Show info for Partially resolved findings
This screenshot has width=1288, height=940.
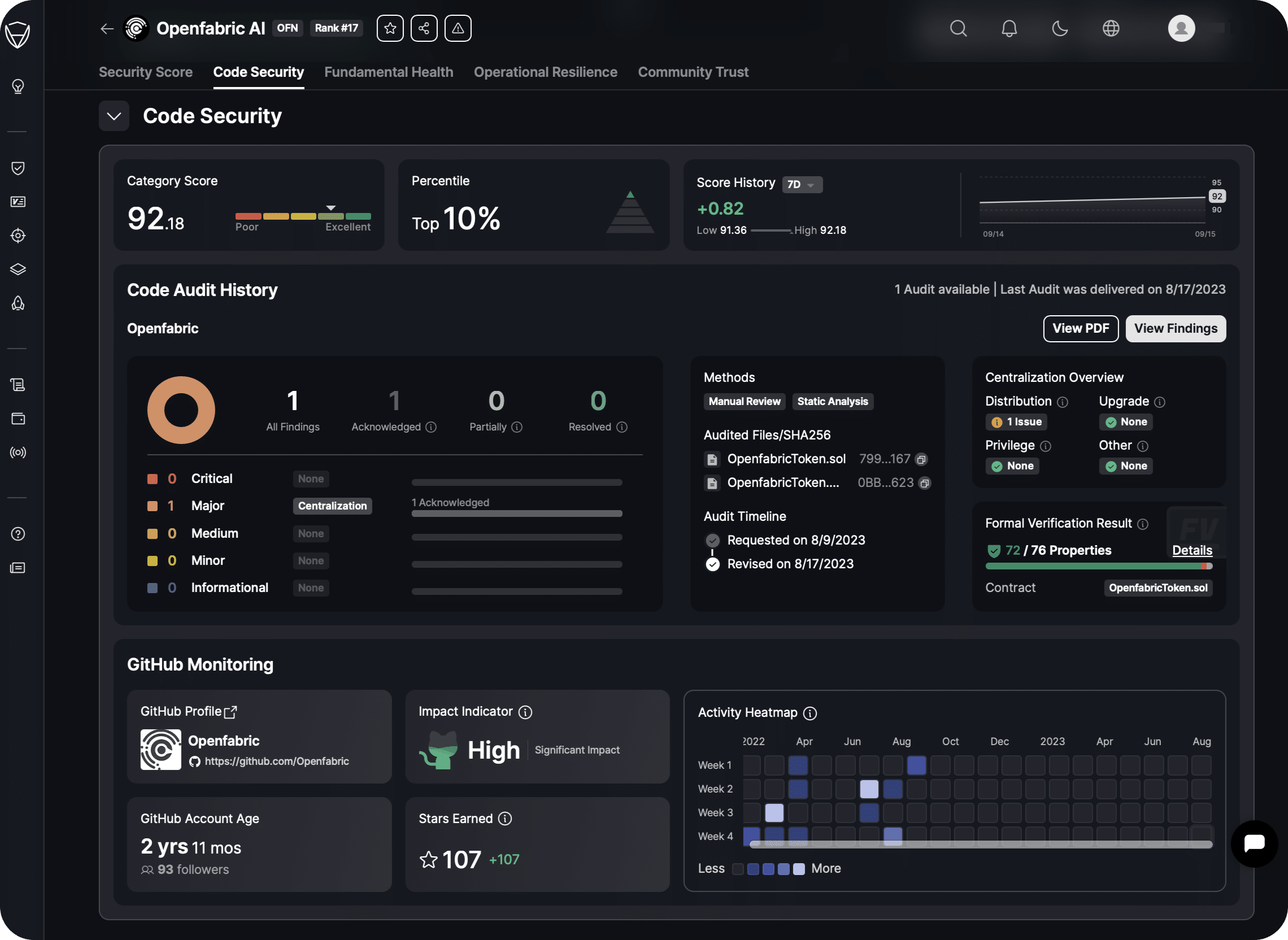coord(516,427)
